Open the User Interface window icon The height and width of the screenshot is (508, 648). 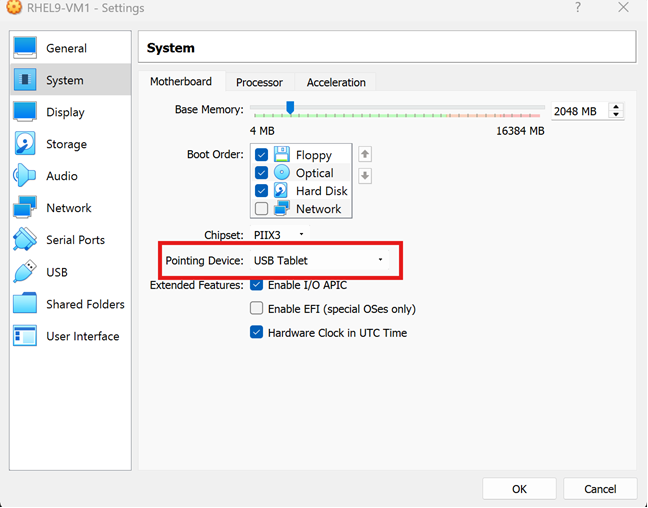(x=25, y=336)
